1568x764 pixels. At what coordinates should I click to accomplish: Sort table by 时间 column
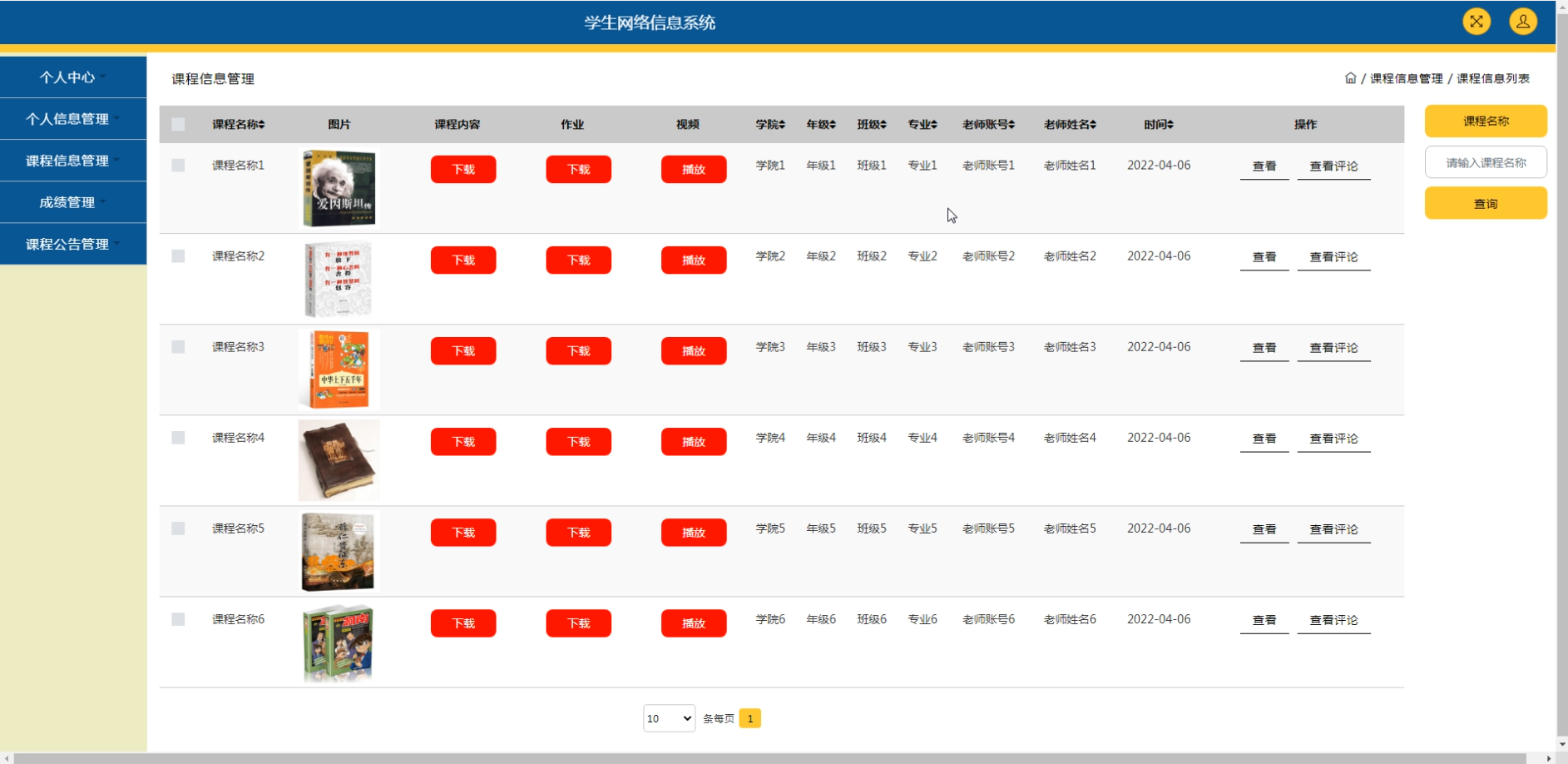(1159, 124)
